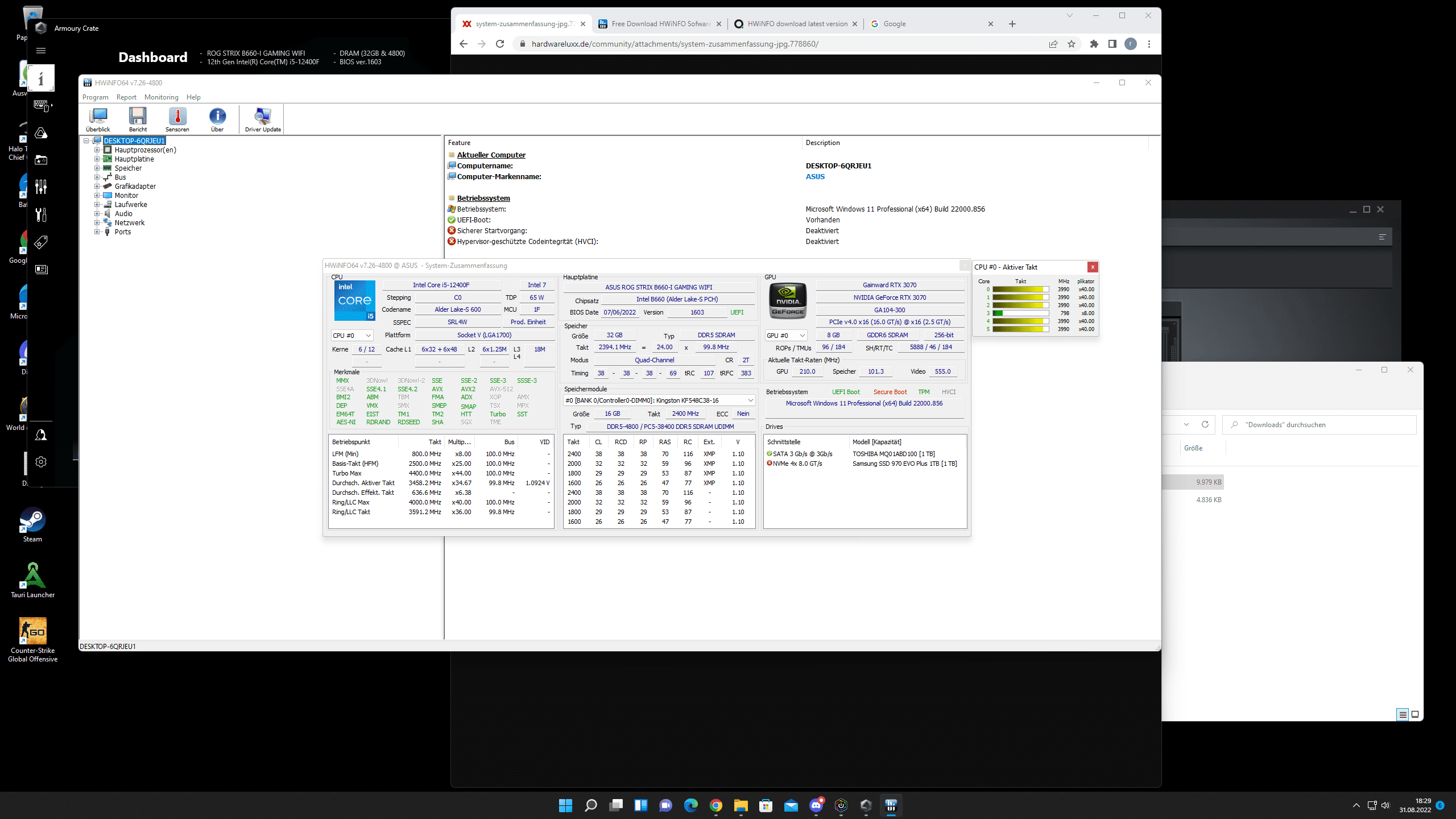Click the Chrome address bar URL
This screenshot has height=819, width=1456.
(675, 44)
